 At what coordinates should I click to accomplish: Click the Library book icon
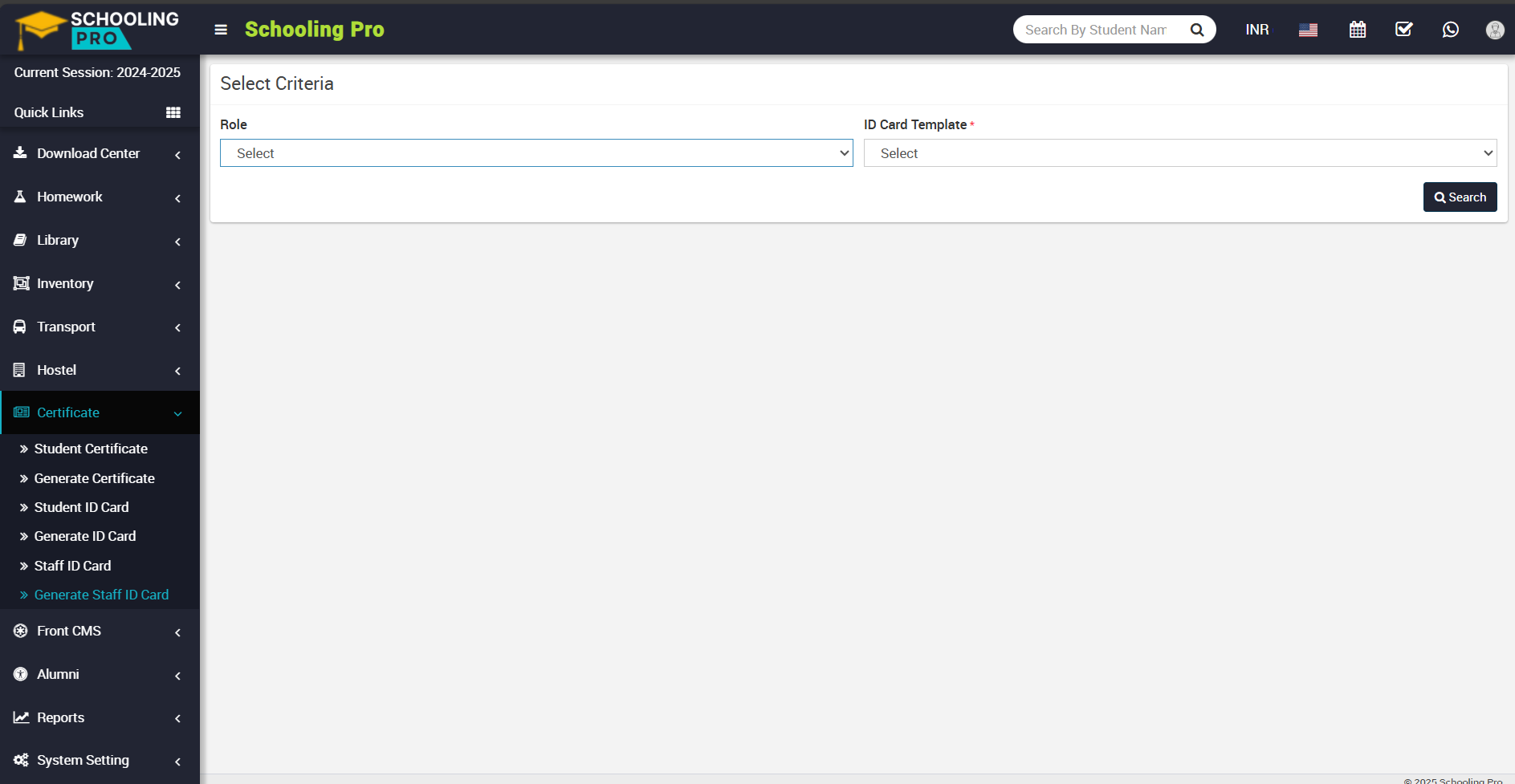(x=20, y=239)
